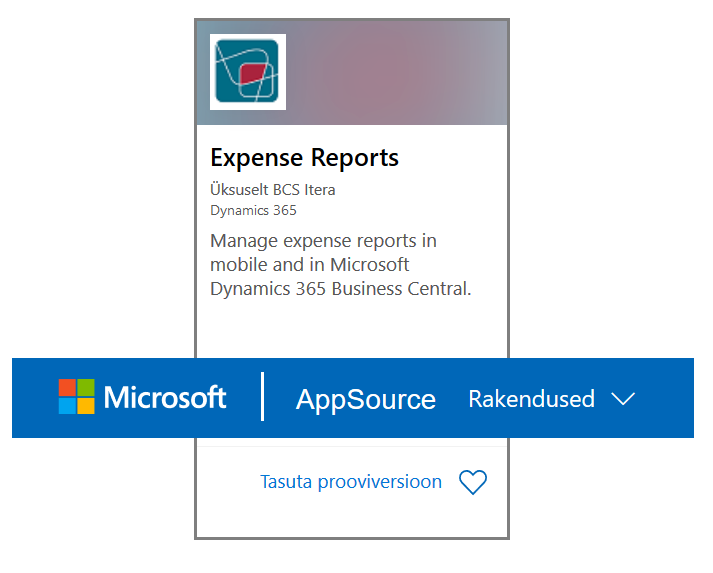Viewport: 713px width, 573px height.
Task: Open the Expense Reports app title
Action: point(304,158)
